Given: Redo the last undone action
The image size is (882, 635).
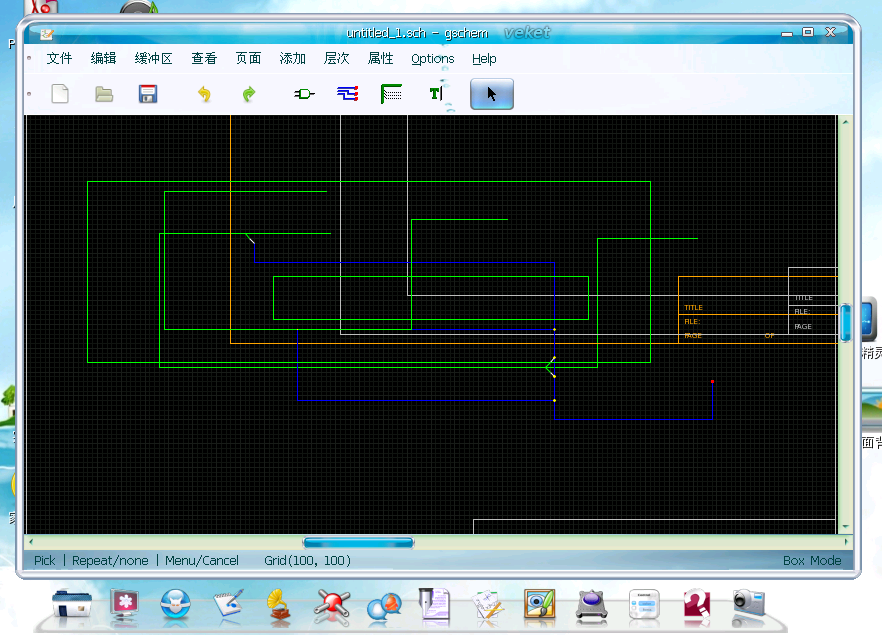Looking at the screenshot, I should point(249,94).
